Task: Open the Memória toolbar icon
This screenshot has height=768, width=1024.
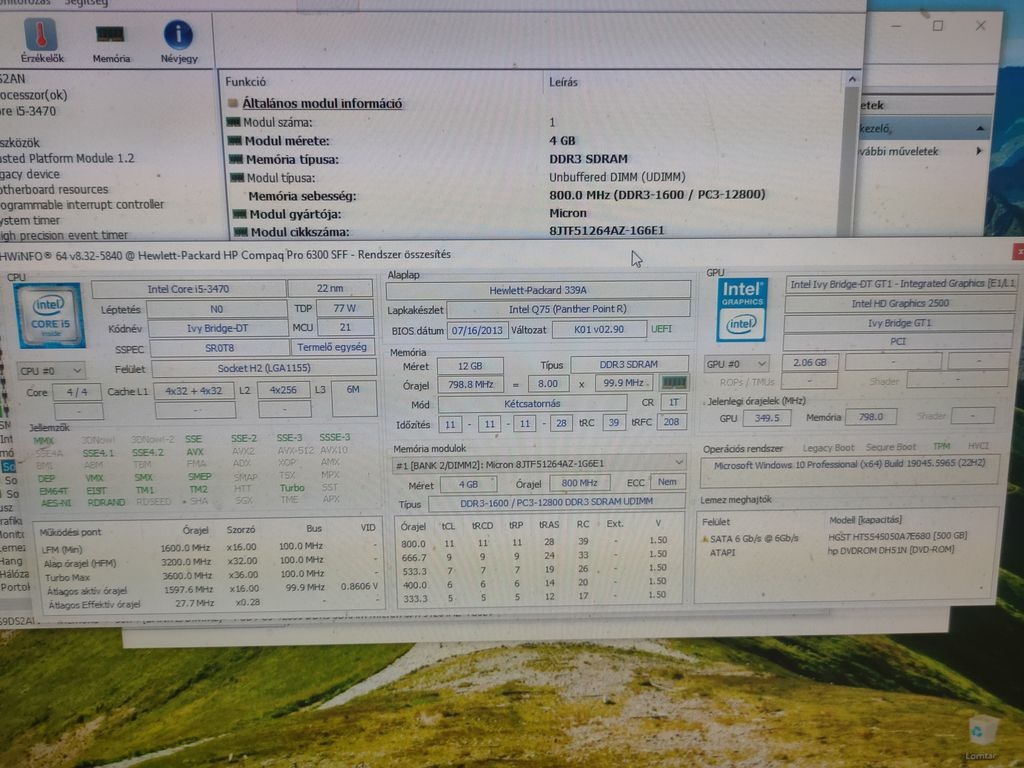Action: pyautogui.click(x=110, y=43)
